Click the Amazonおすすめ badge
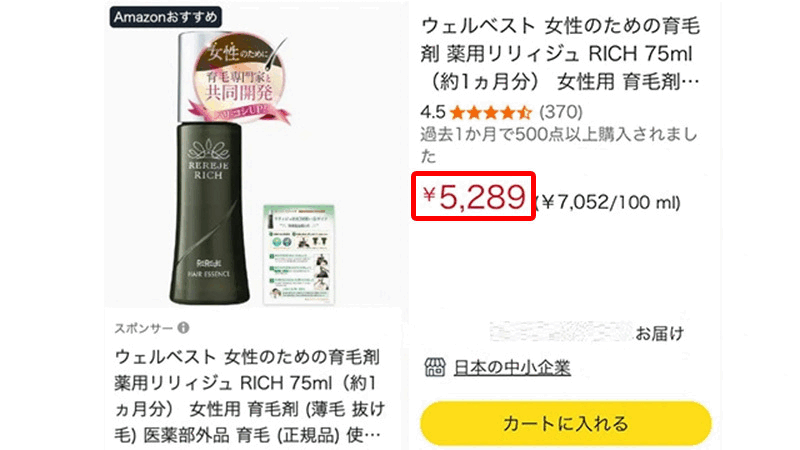 [x=165, y=17]
